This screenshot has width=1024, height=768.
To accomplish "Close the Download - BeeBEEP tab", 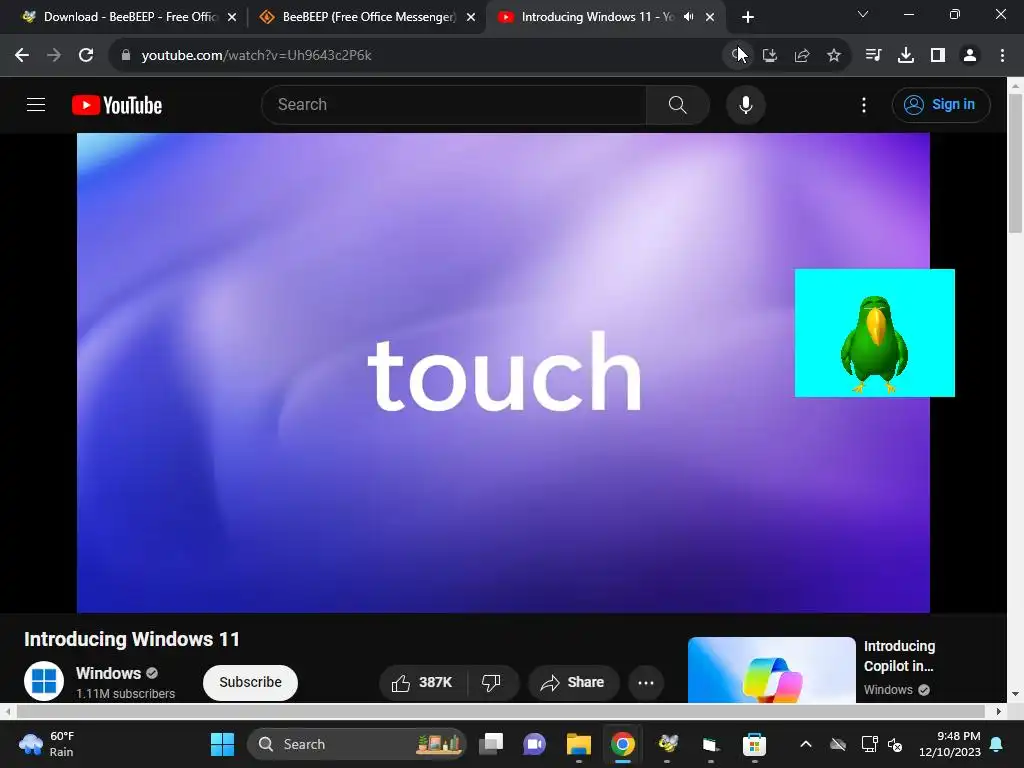I will click(232, 18).
